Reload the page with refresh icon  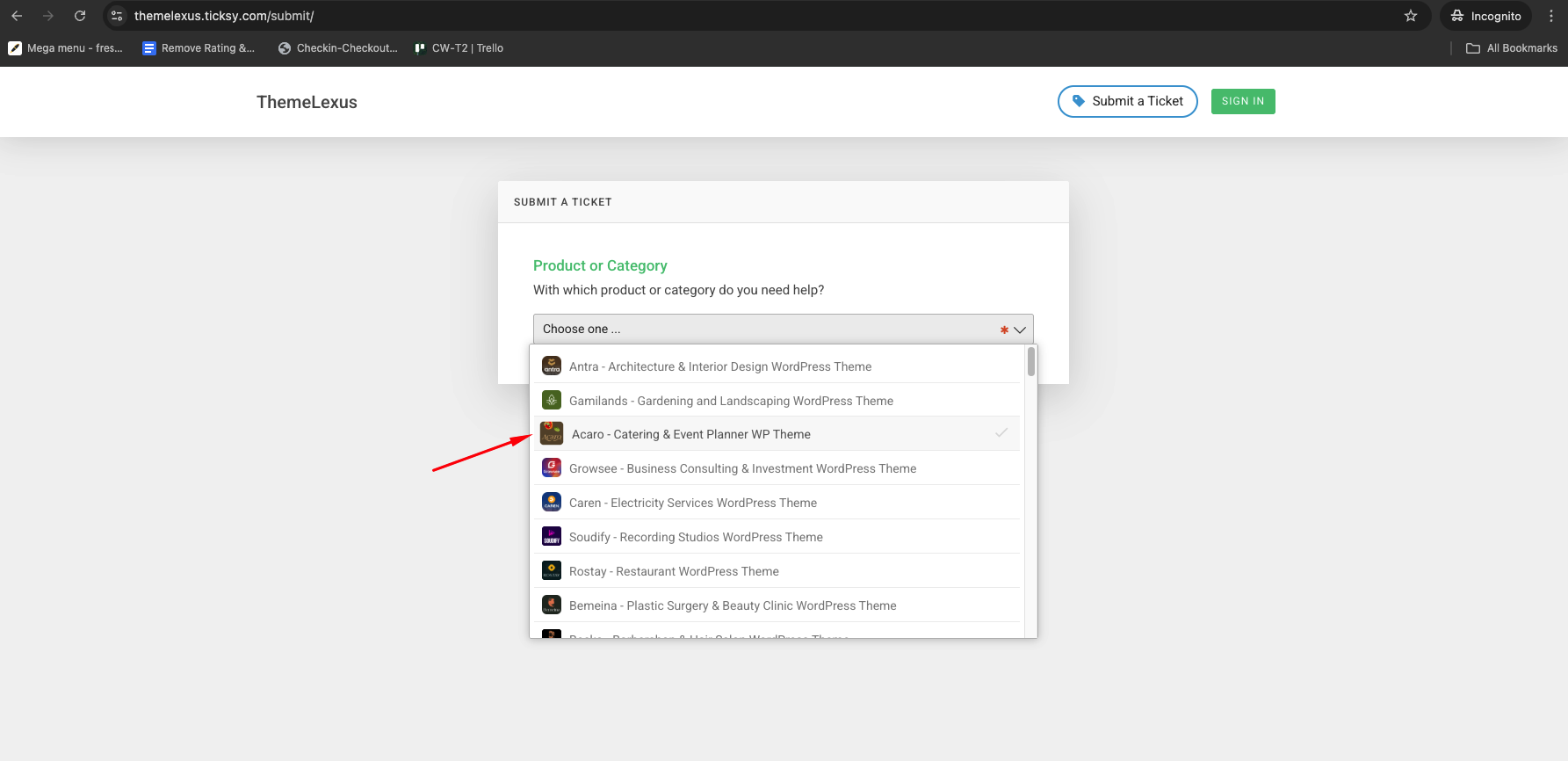[x=80, y=16]
